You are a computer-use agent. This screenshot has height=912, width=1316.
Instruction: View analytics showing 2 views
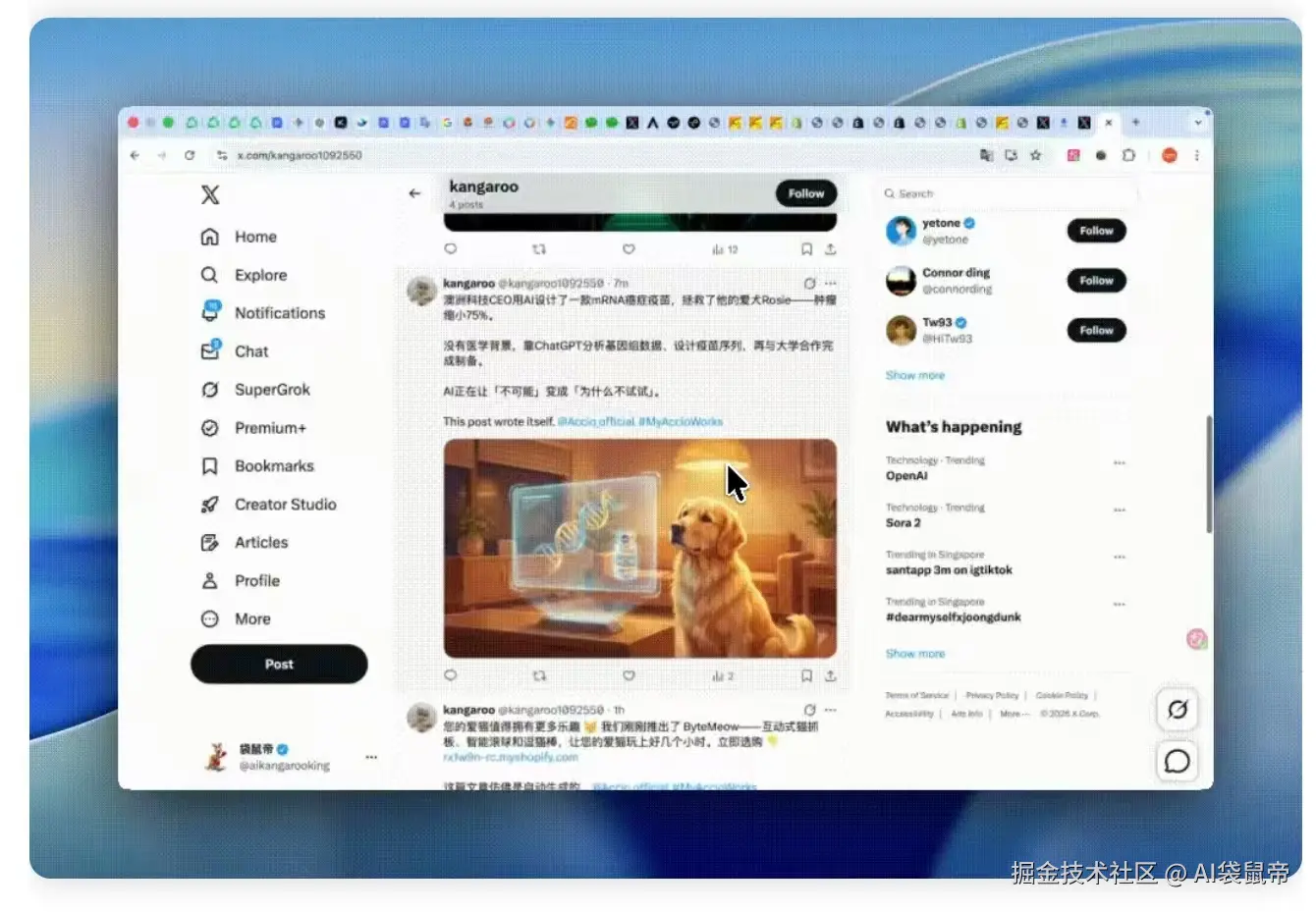click(723, 675)
